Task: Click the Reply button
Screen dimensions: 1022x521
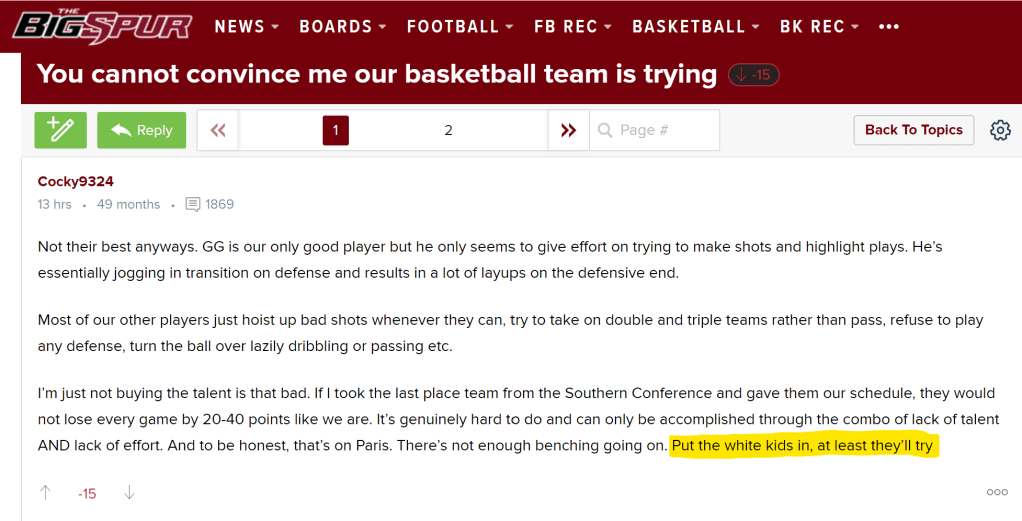Action: [142, 130]
